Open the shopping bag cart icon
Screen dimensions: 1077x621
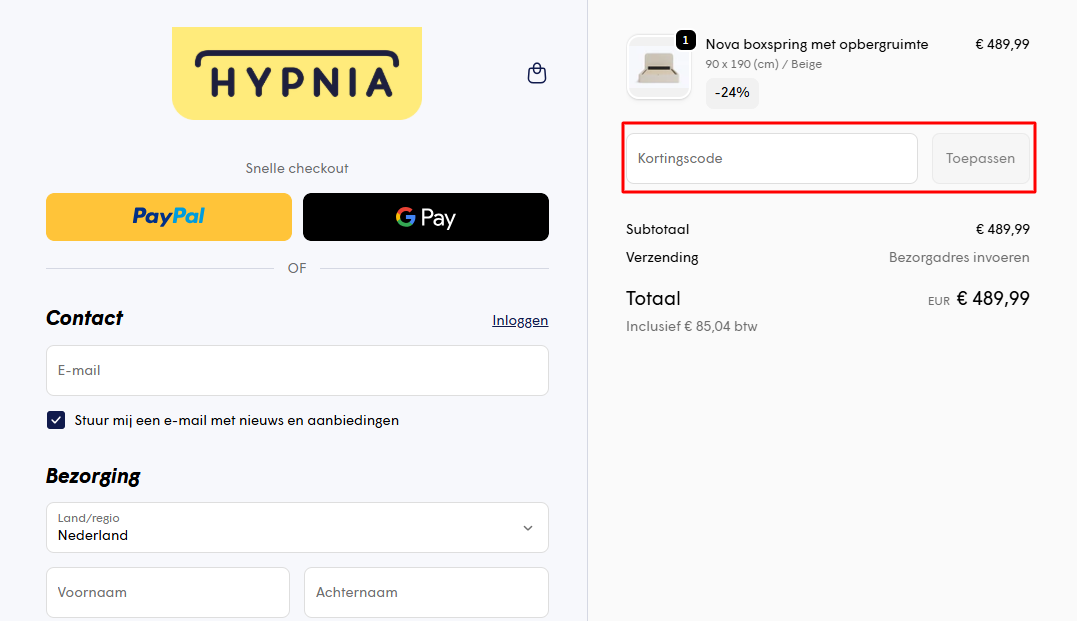coord(537,73)
